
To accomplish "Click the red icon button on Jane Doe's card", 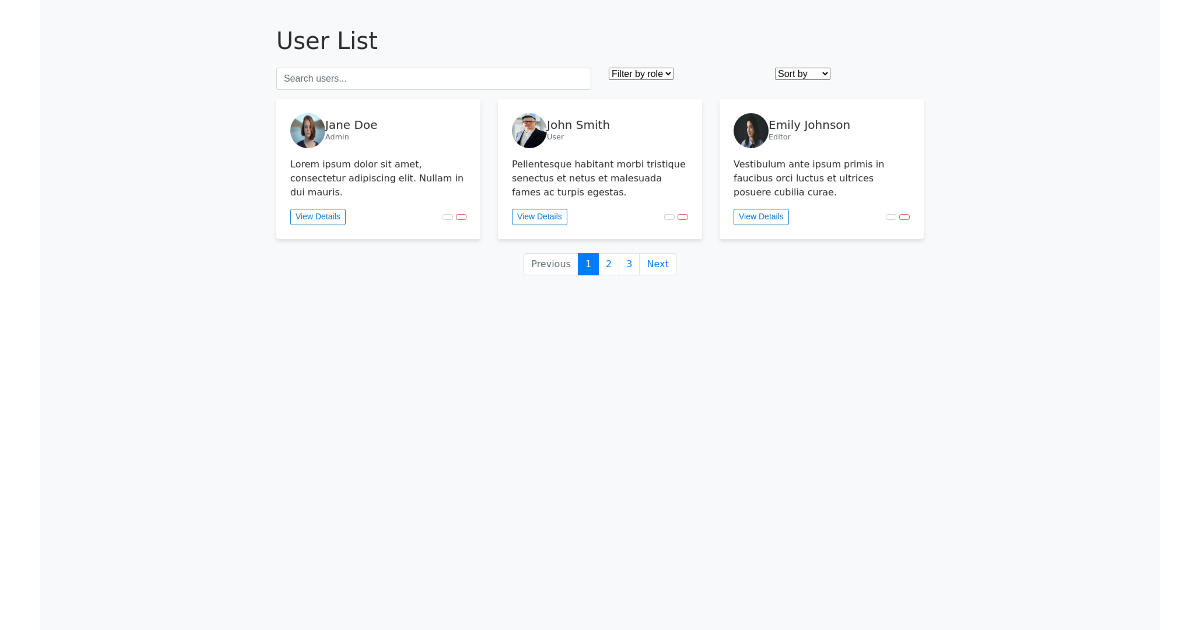I will [461, 217].
